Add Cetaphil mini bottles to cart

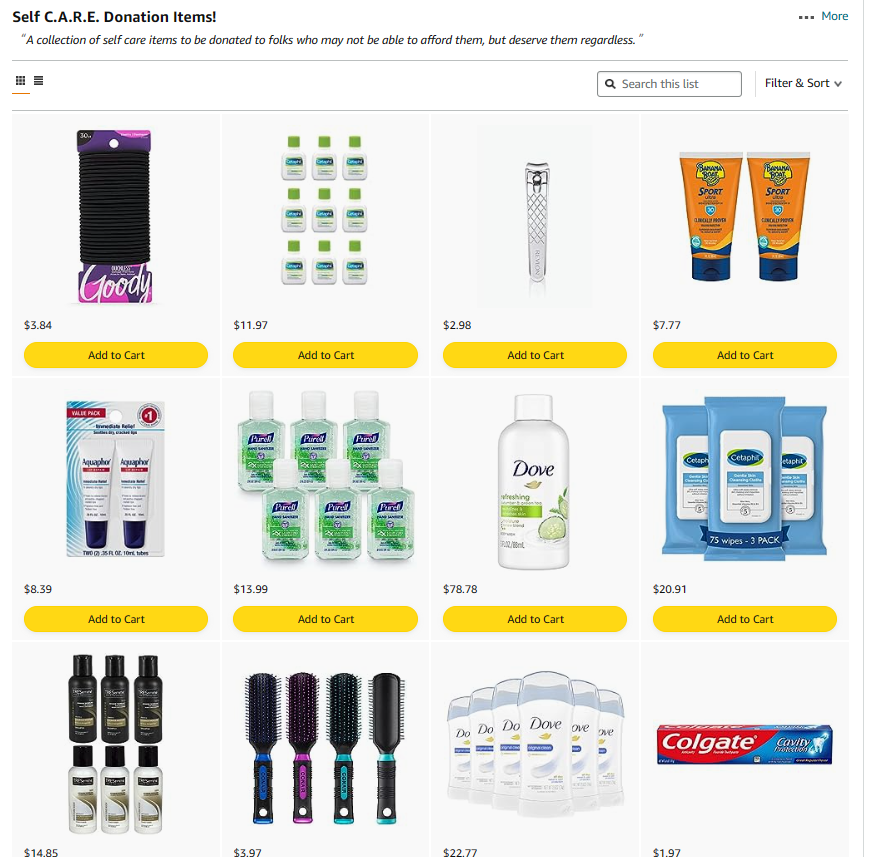[325, 355]
